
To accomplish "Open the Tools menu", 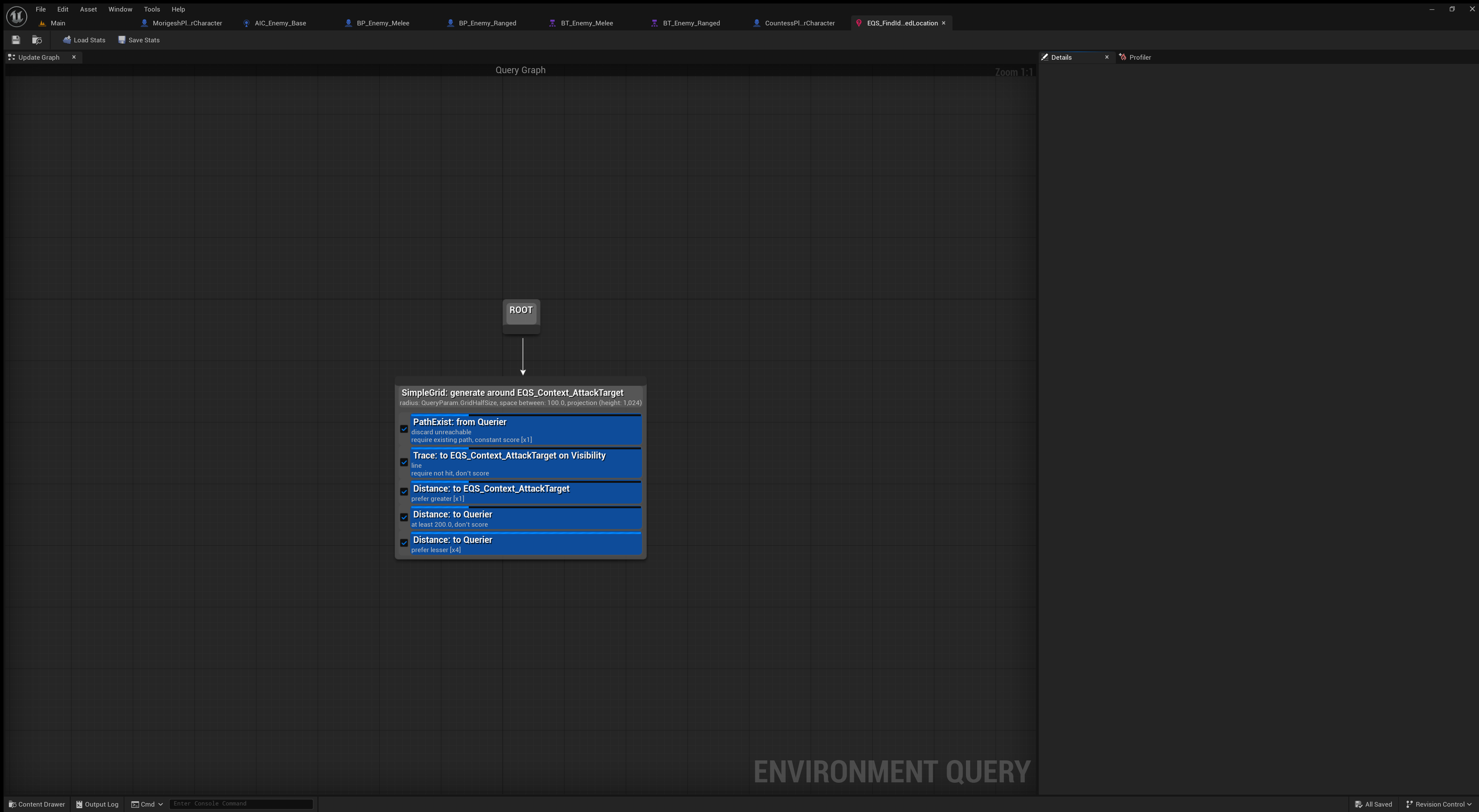I will point(152,9).
